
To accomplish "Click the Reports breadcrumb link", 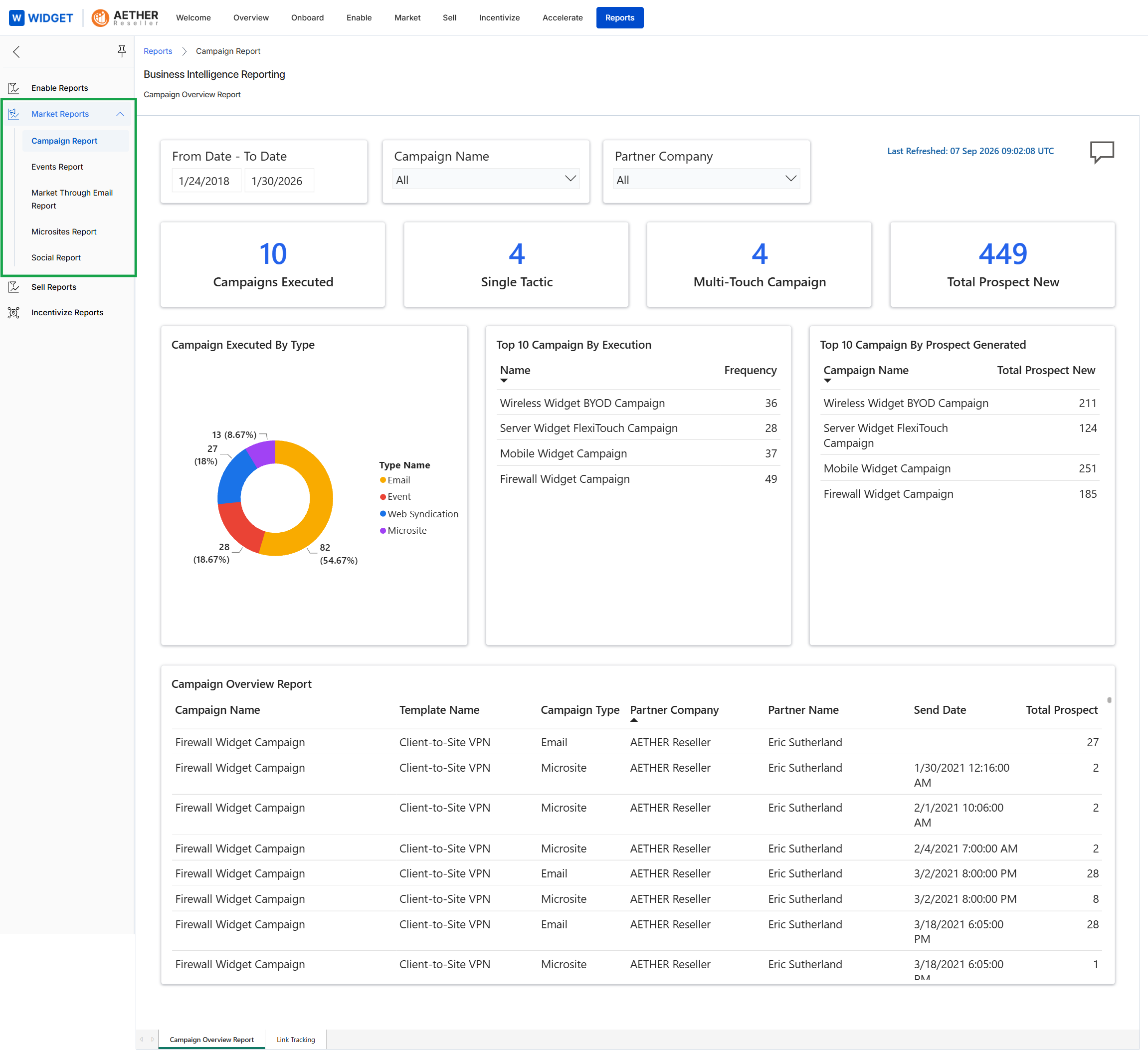I will [x=158, y=51].
